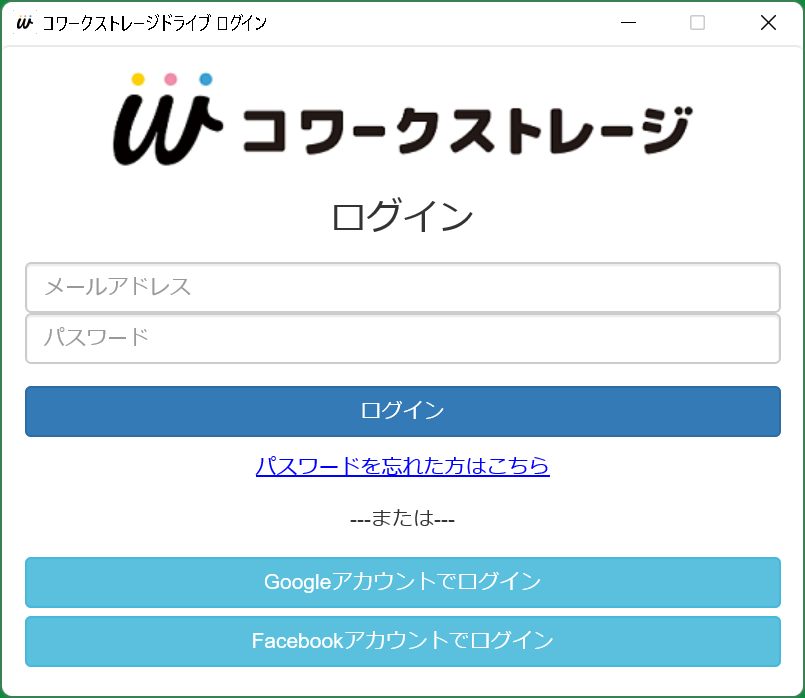Open the パスワードを忘れた方はこちら link
The height and width of the screenshot is (698, 805).
coord(402,467)
